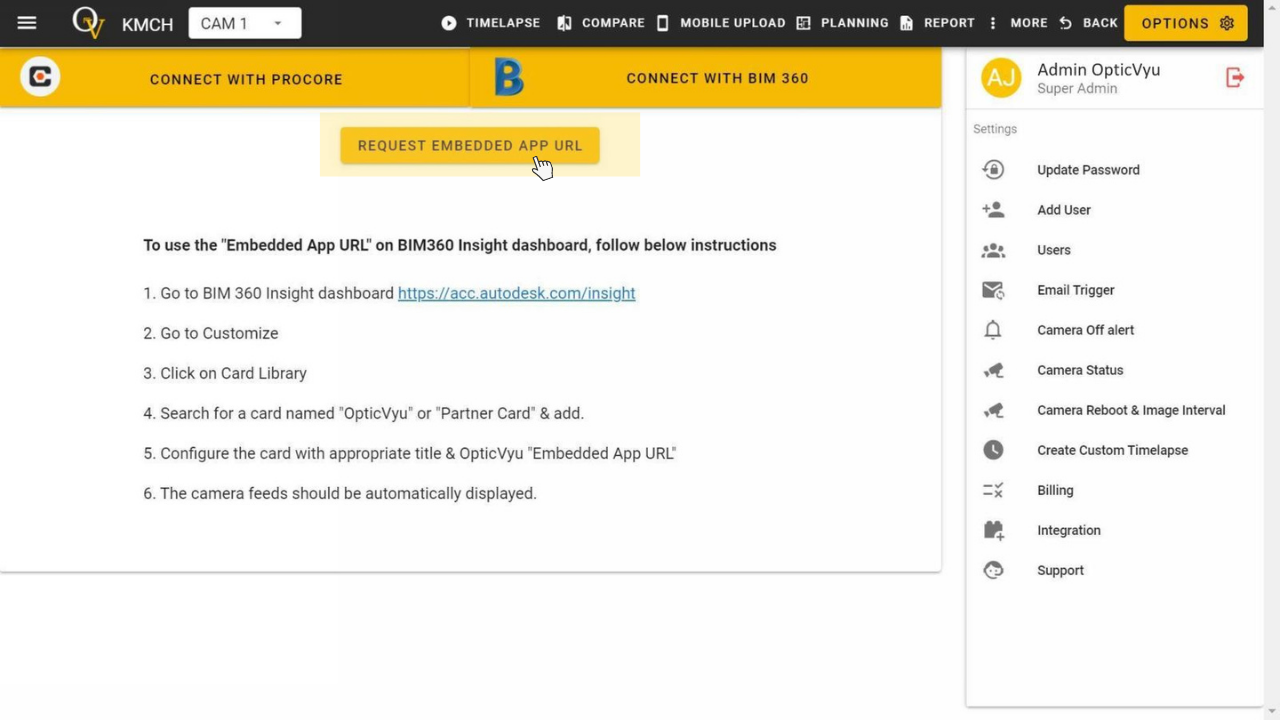Open the hamburger navigation menu
Viewport: 1280px width, 720px height.
click(27, 23)
